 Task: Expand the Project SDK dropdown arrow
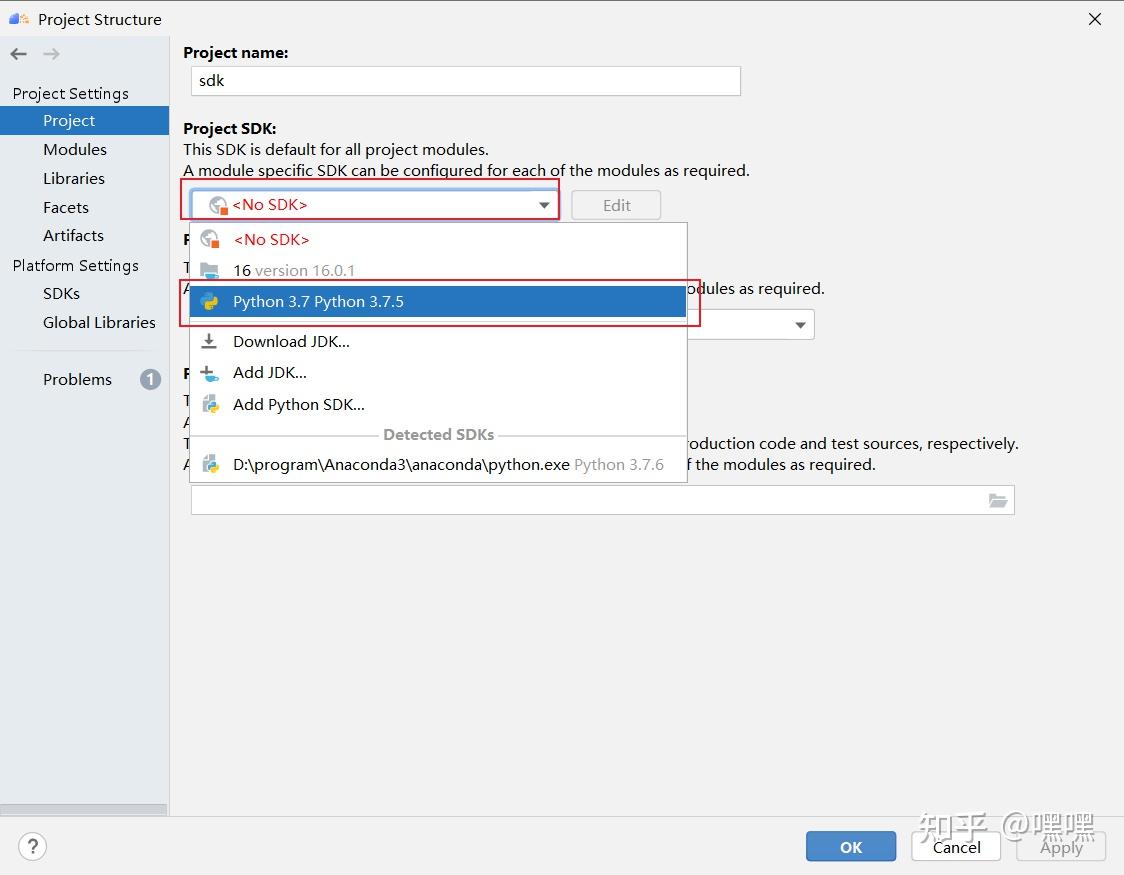click(x=544, y=205)
